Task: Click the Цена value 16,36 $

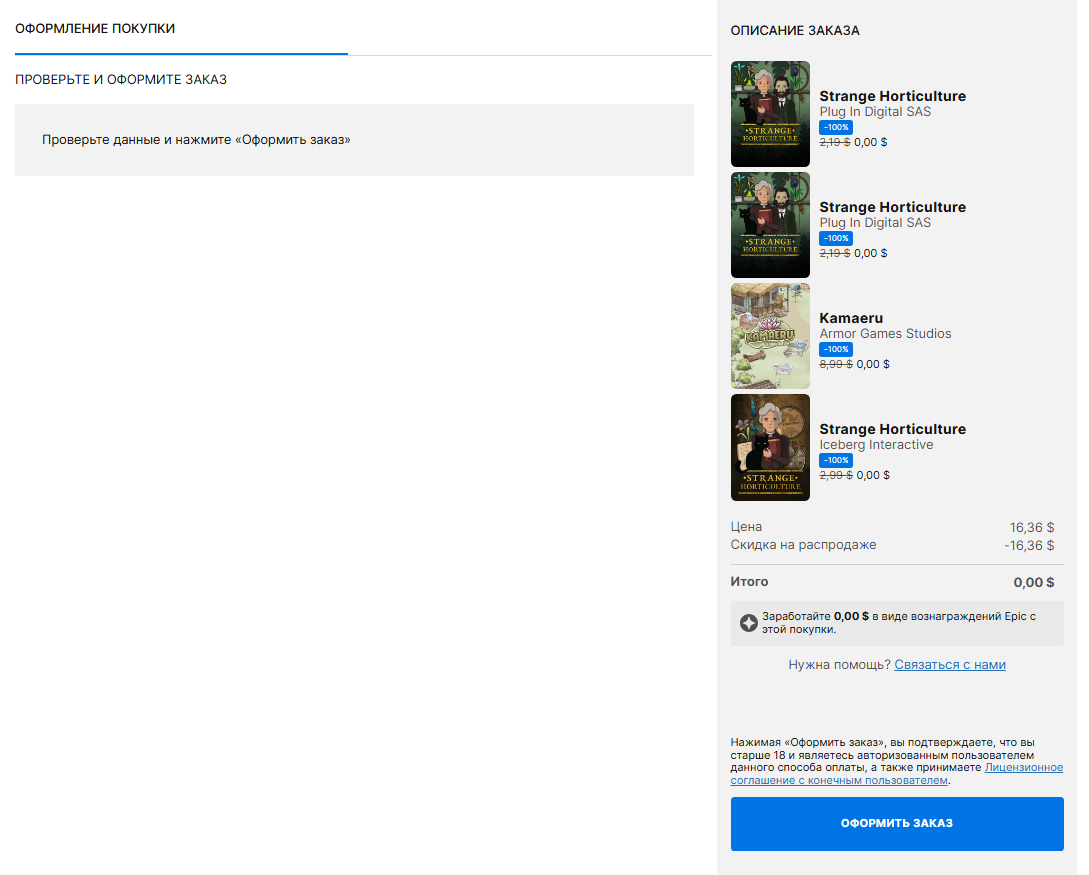Action: (1032, 527)
